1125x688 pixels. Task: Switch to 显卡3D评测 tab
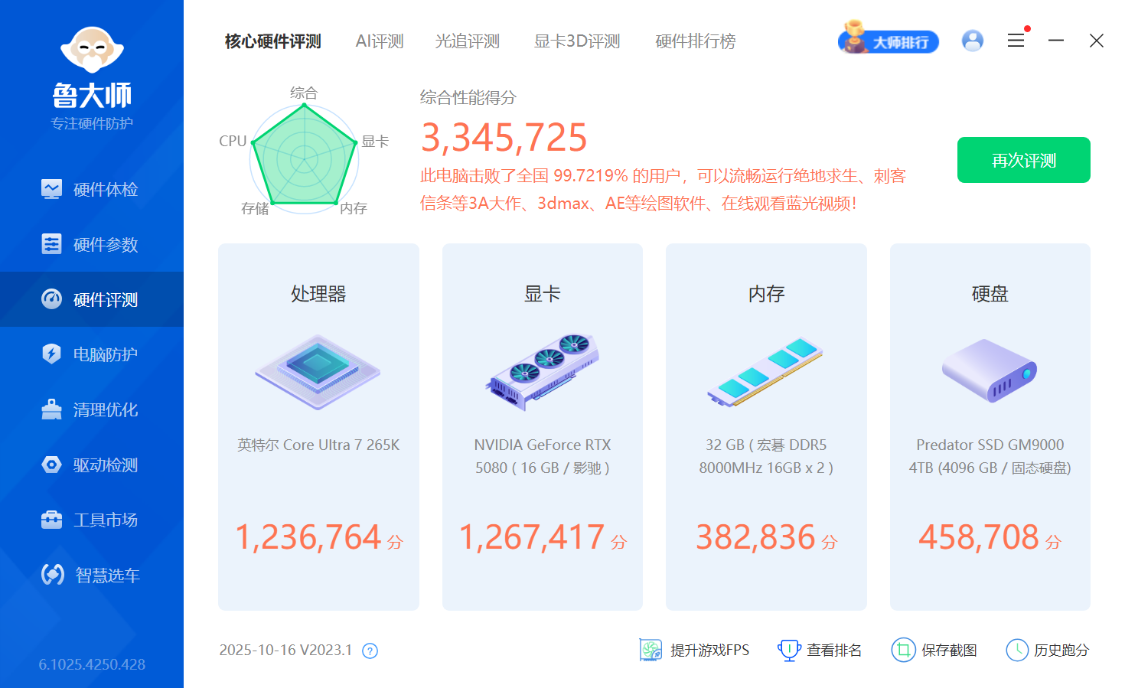pos(577,42)
